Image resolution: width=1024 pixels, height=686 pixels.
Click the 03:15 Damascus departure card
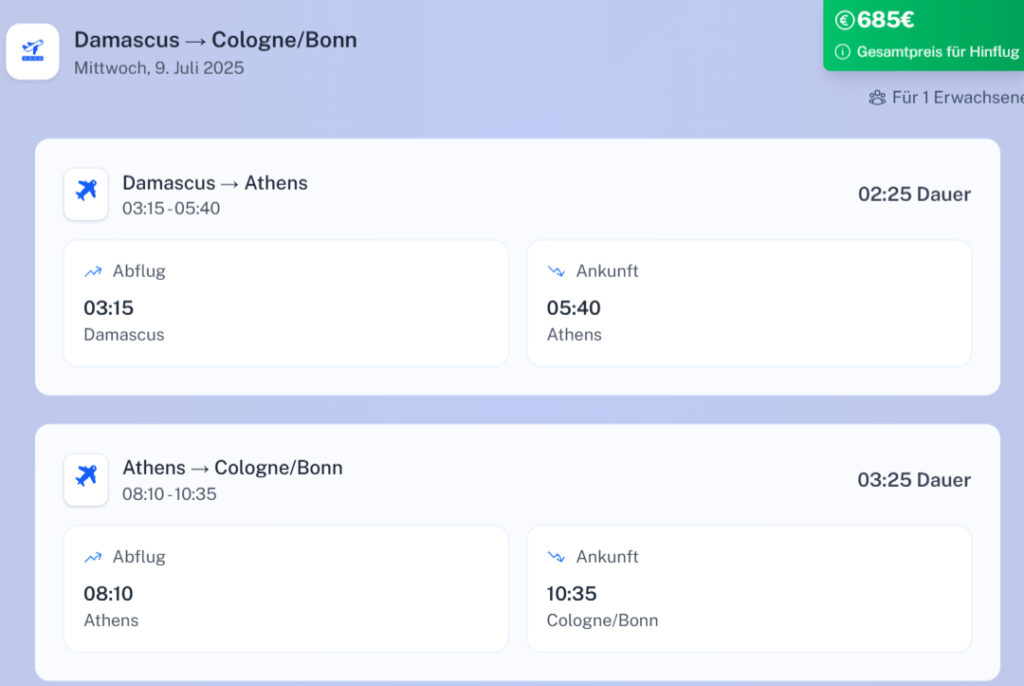[285, 303]
